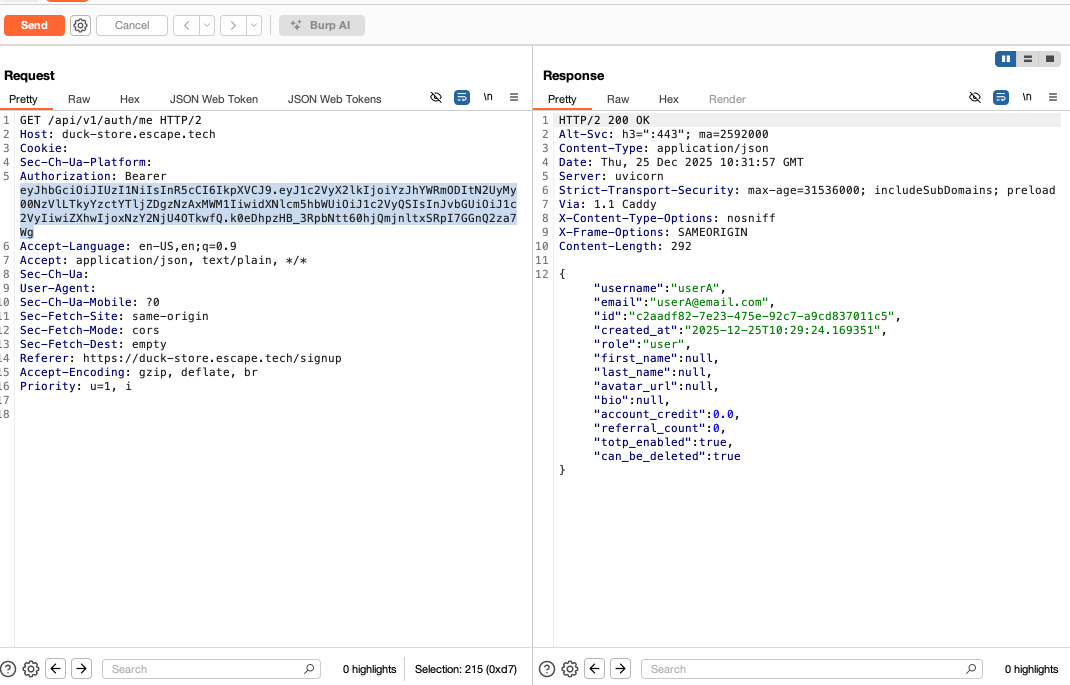
Task: Switch the response view to Render tab
Action: pyautogui.click(x=727, y=99)
